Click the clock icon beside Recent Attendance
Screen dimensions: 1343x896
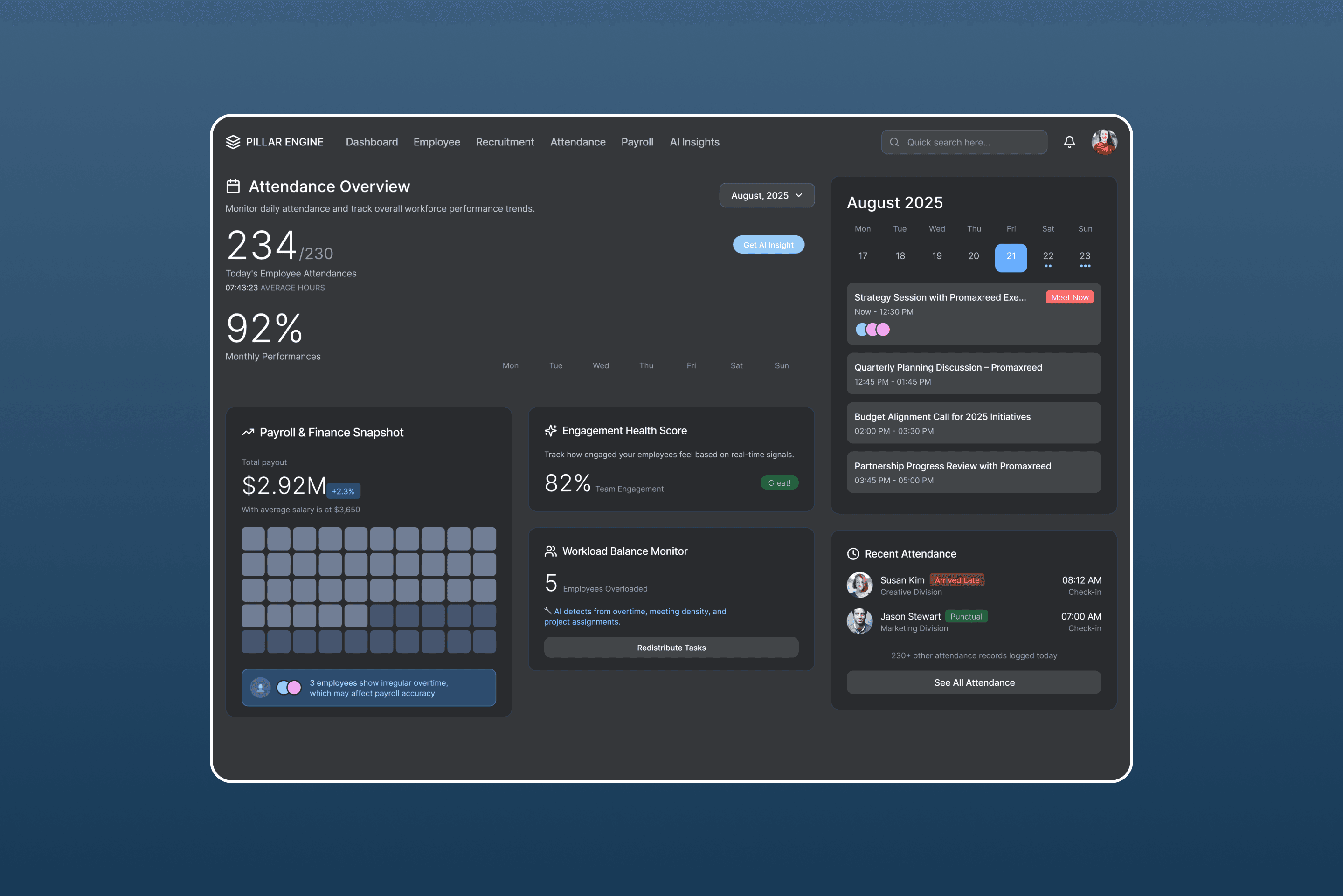(x=852, y=553)
